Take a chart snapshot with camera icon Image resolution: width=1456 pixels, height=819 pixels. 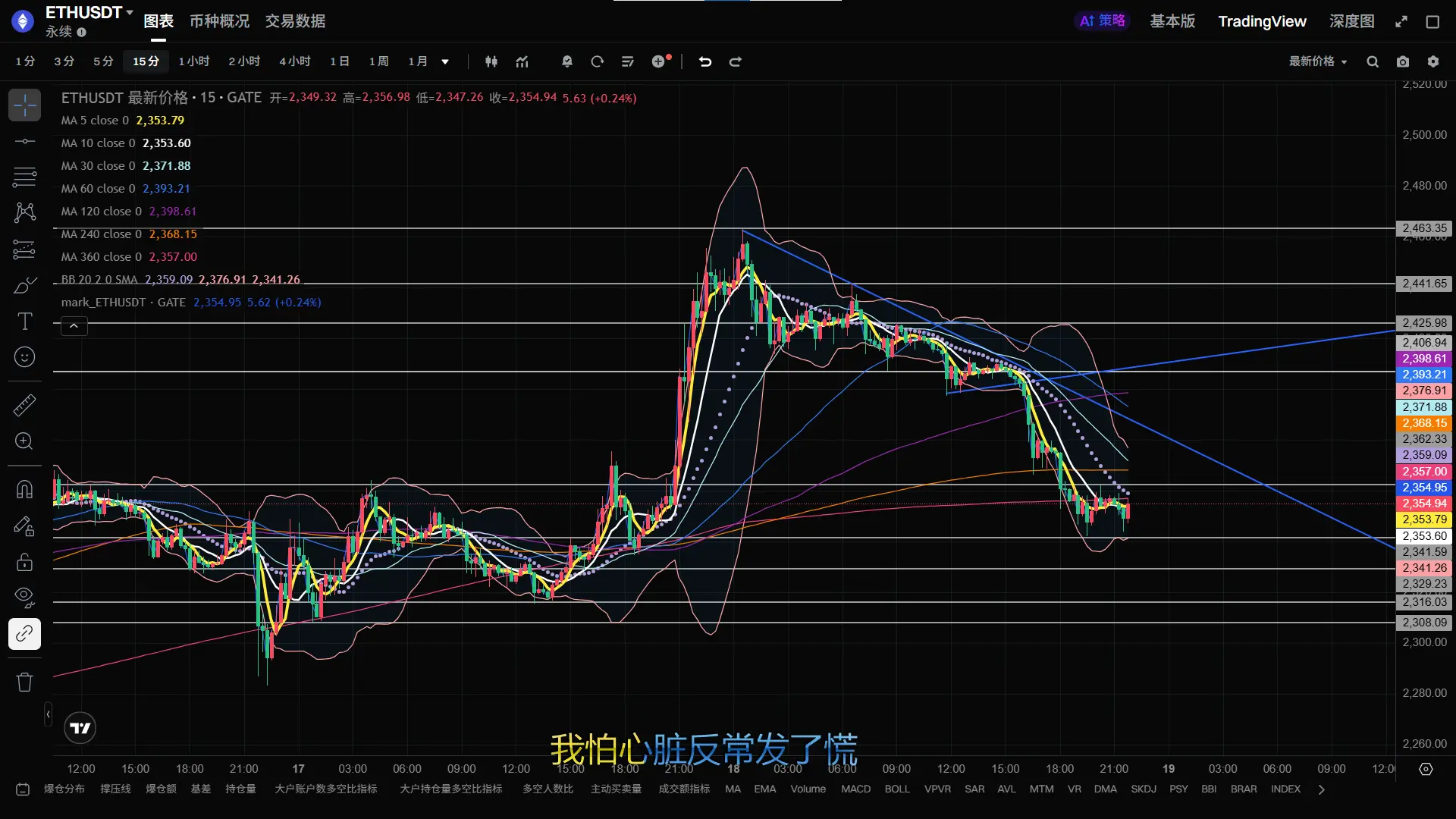coord(1403,61)
